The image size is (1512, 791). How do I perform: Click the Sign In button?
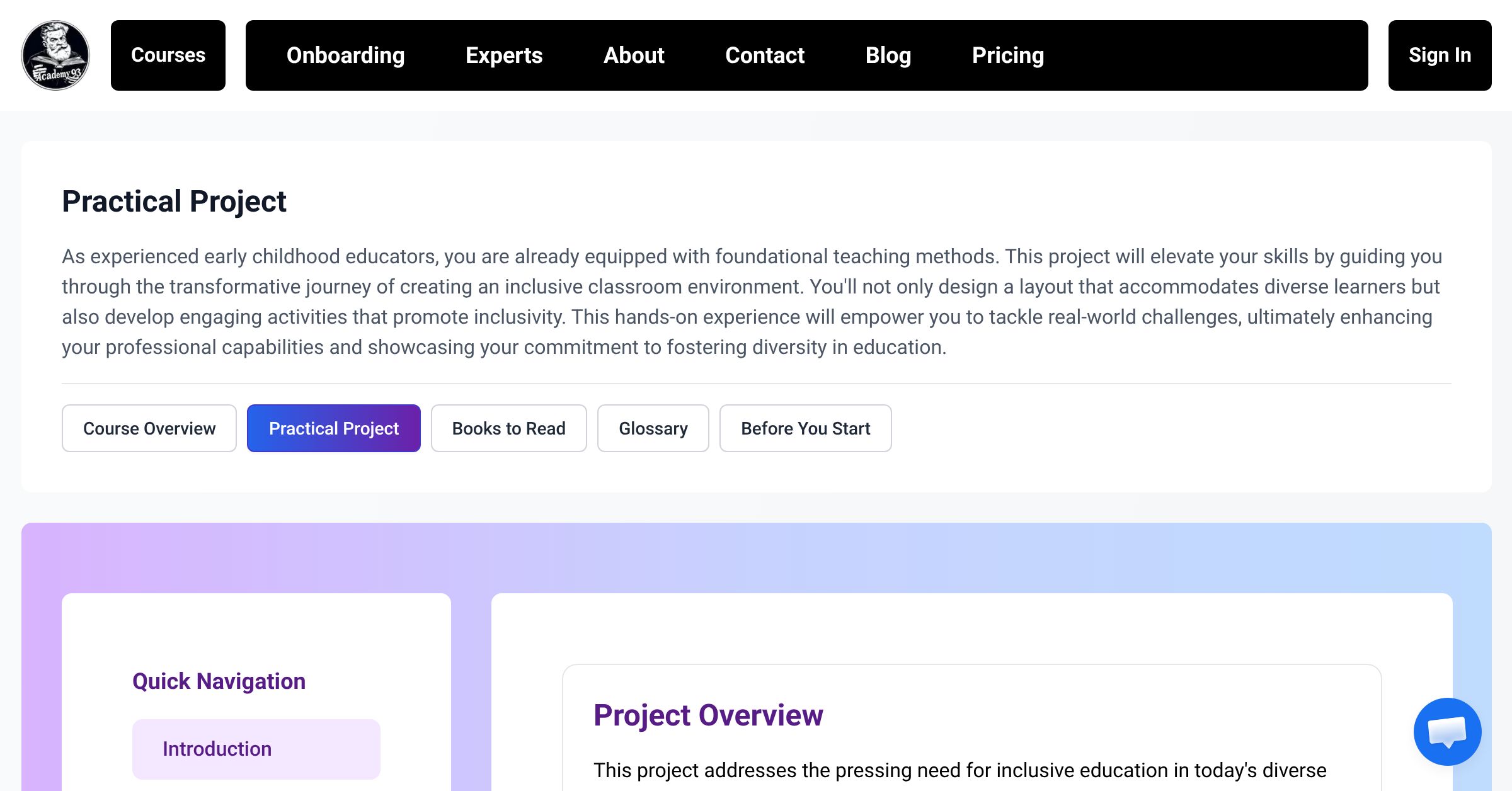coord(1440,55)
